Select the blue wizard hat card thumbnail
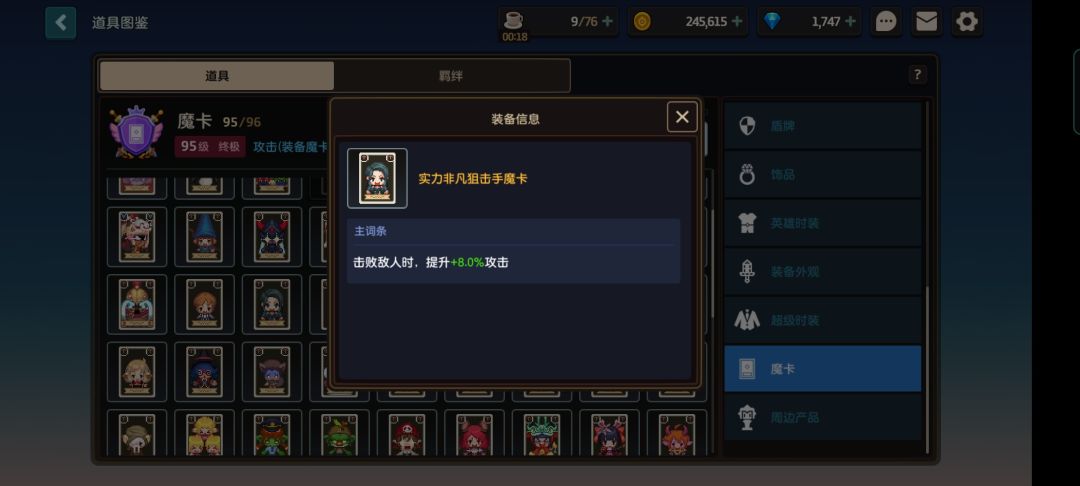 205,236
